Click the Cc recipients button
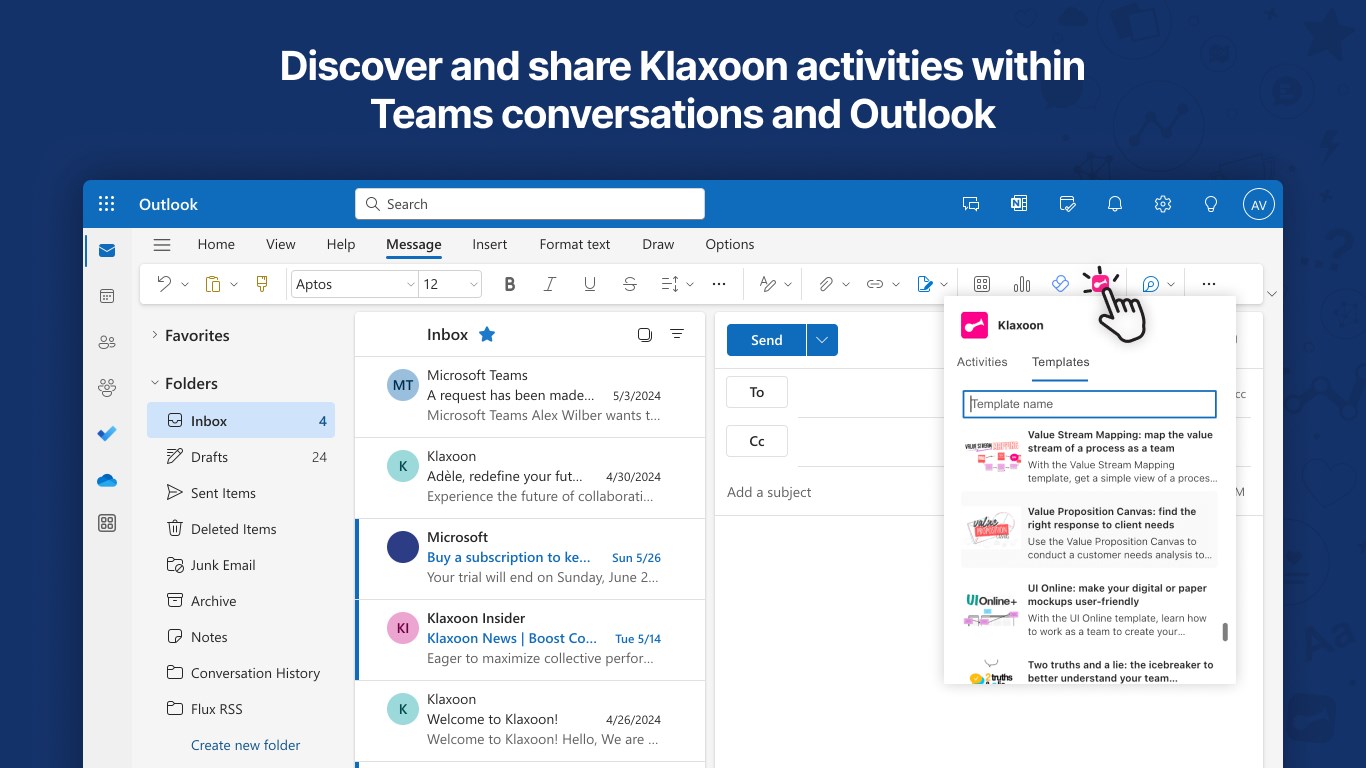The height and width of the screenshot is (768, 1366). [757, 441]
